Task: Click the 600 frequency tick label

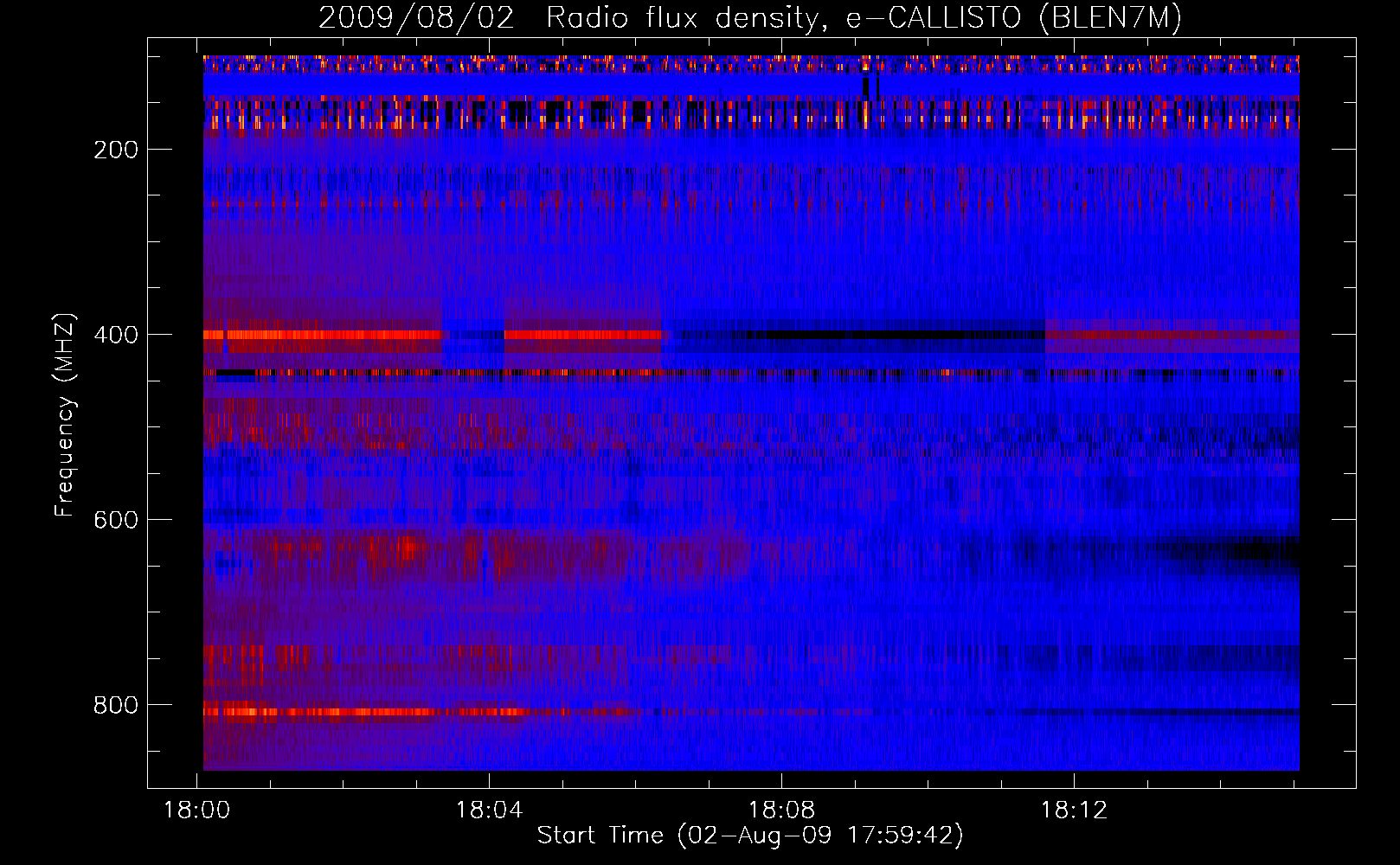Action: pos(116,520)
